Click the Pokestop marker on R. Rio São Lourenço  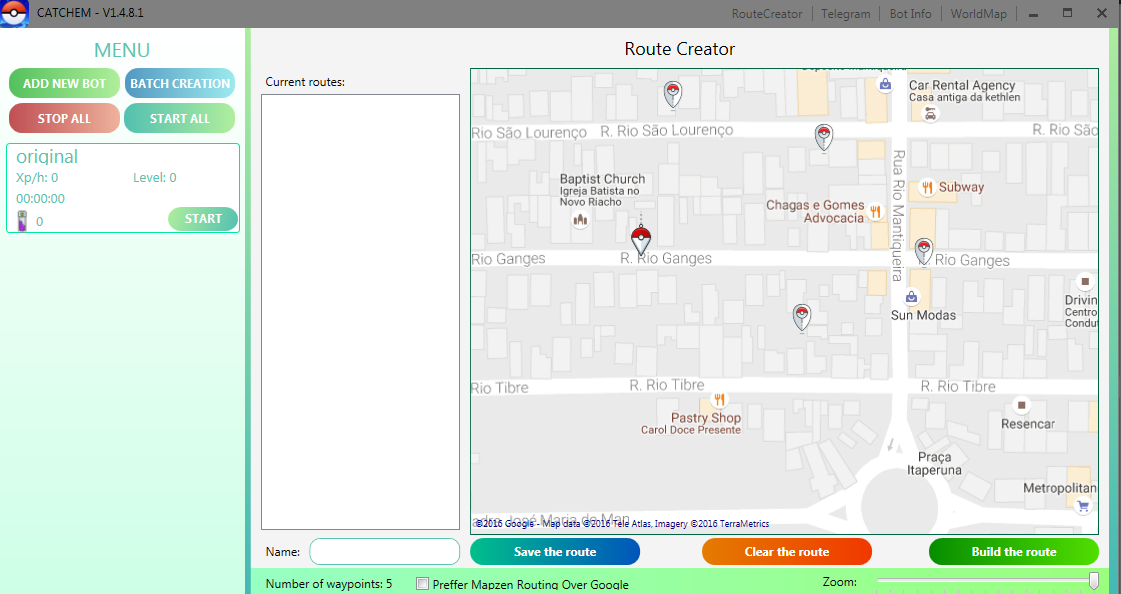824,137
